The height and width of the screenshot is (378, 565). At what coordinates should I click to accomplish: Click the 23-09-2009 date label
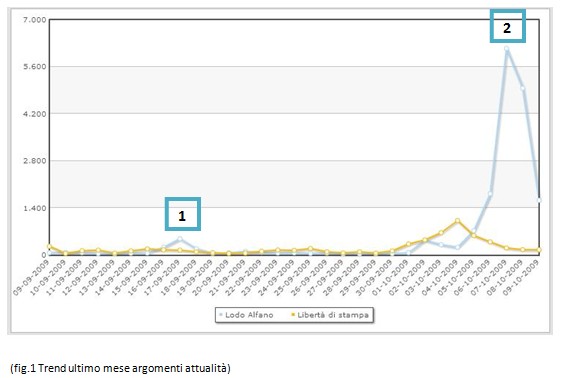point(260,278)
